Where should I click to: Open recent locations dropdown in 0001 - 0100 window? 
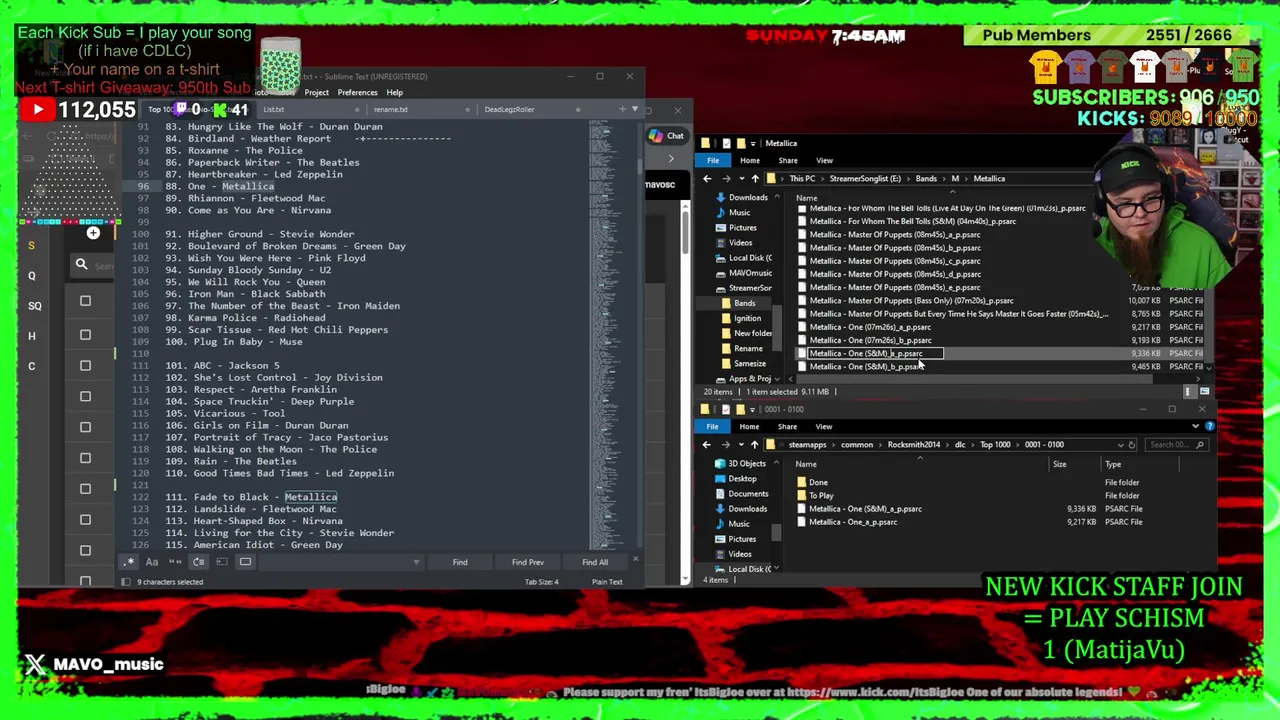[x=741, y=444]
